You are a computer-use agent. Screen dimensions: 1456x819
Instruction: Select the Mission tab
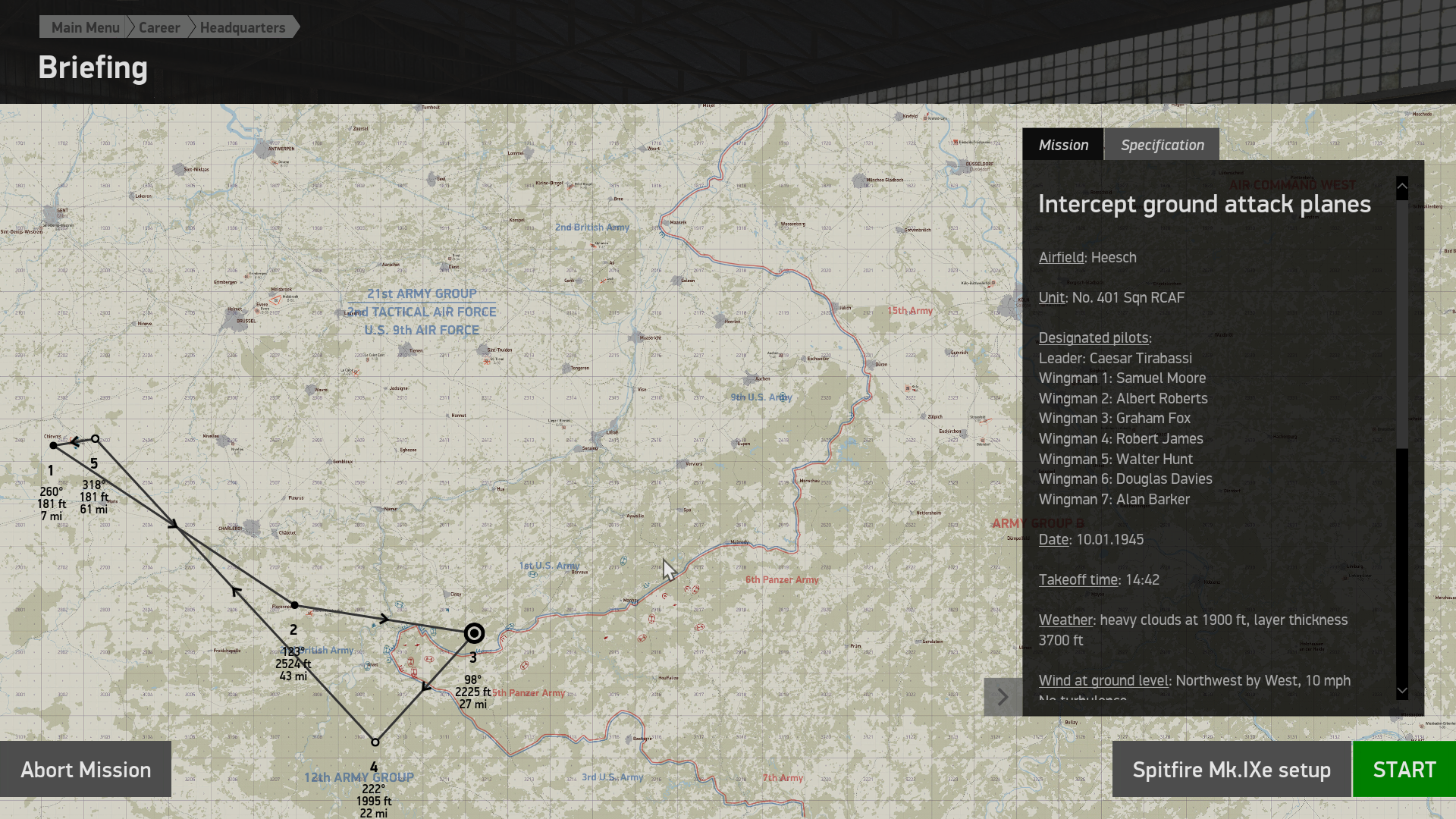(1063, 145)
